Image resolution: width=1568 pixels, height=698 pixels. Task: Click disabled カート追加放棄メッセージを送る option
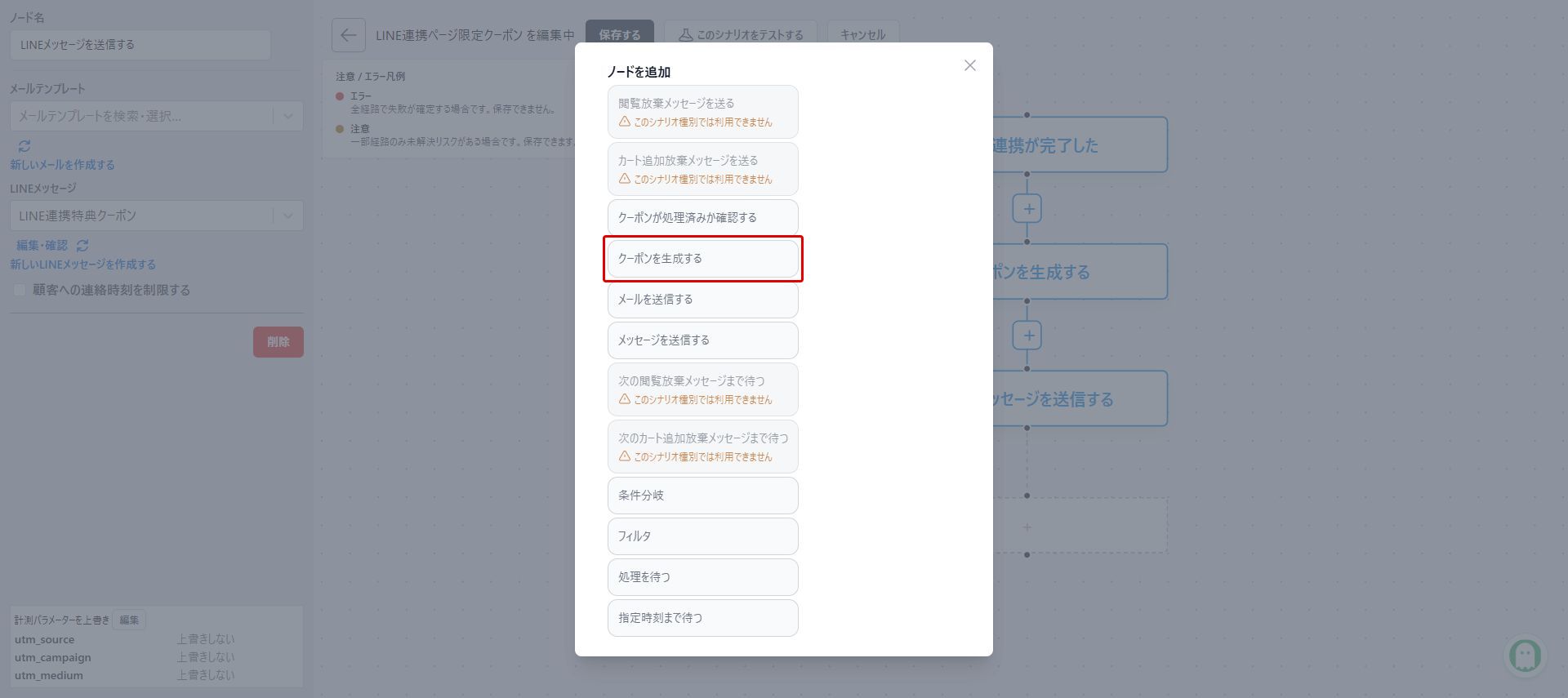point(702,169)
